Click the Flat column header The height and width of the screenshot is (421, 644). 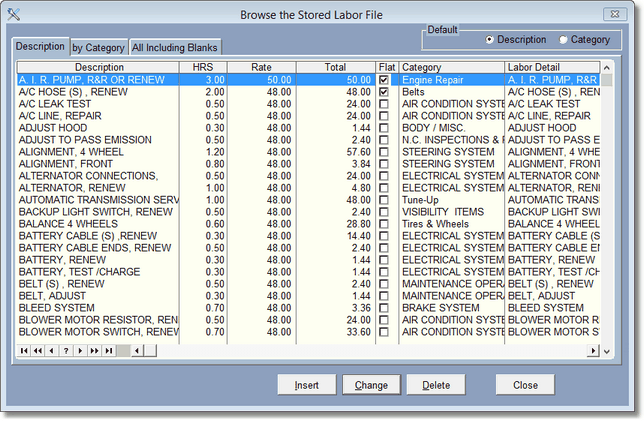(x=387, y=67)
